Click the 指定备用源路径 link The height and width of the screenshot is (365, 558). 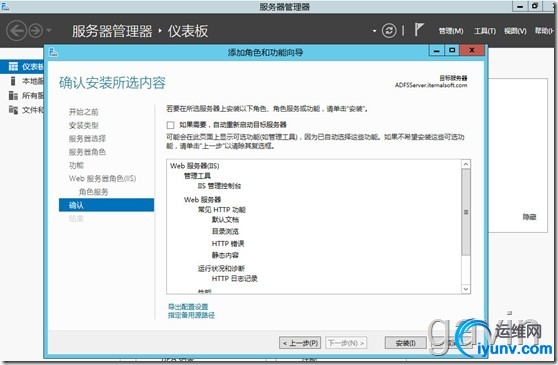click(191, 315)
